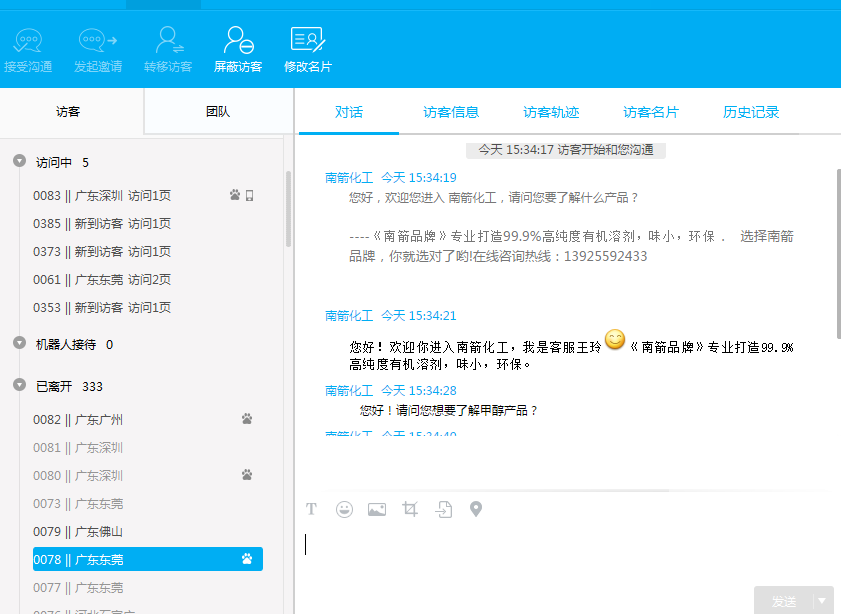Open the 访客轨迹 tab
The width and height of the screenshot is (841, 614).
[x=551, y=112]
